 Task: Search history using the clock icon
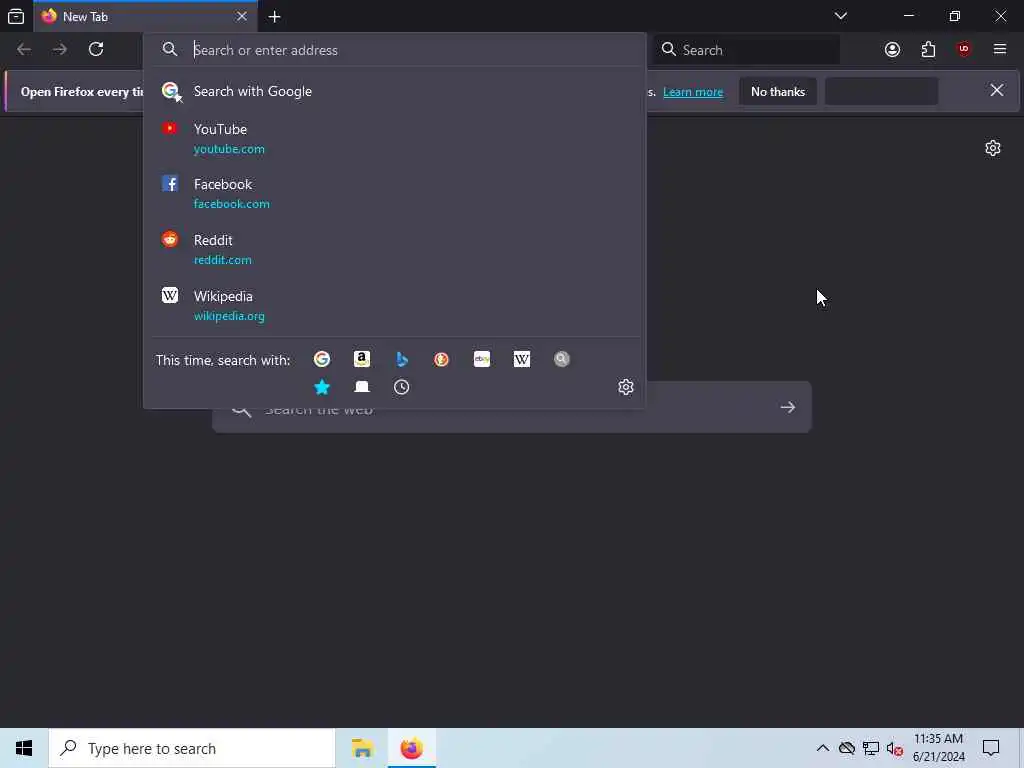click(402, 387)
